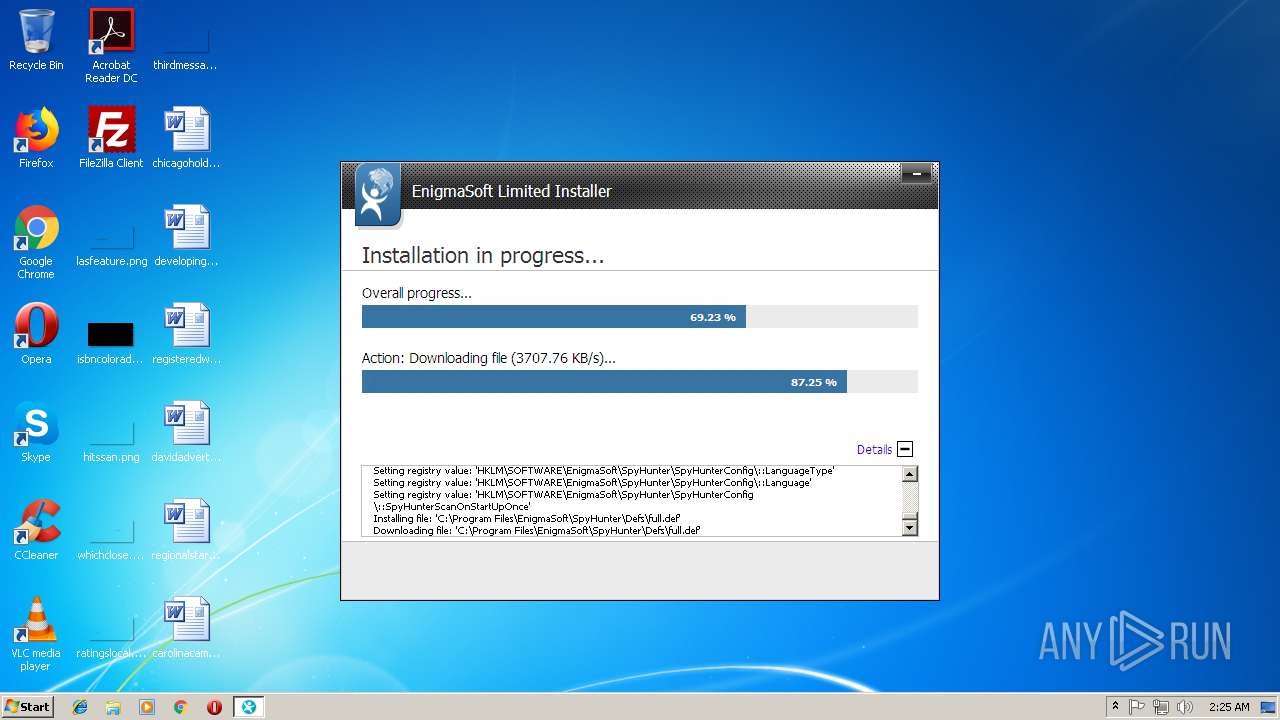
Task: Select the regionalstar... Word document
Action: (x=186, y=529)
